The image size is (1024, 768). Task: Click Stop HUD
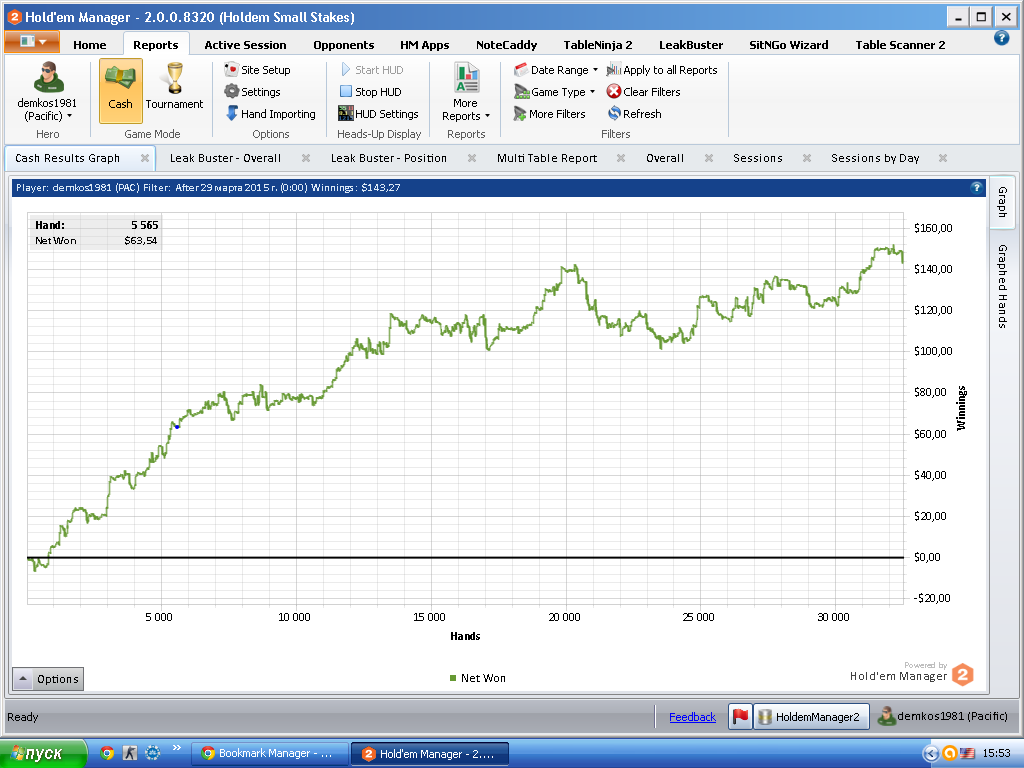370,92
